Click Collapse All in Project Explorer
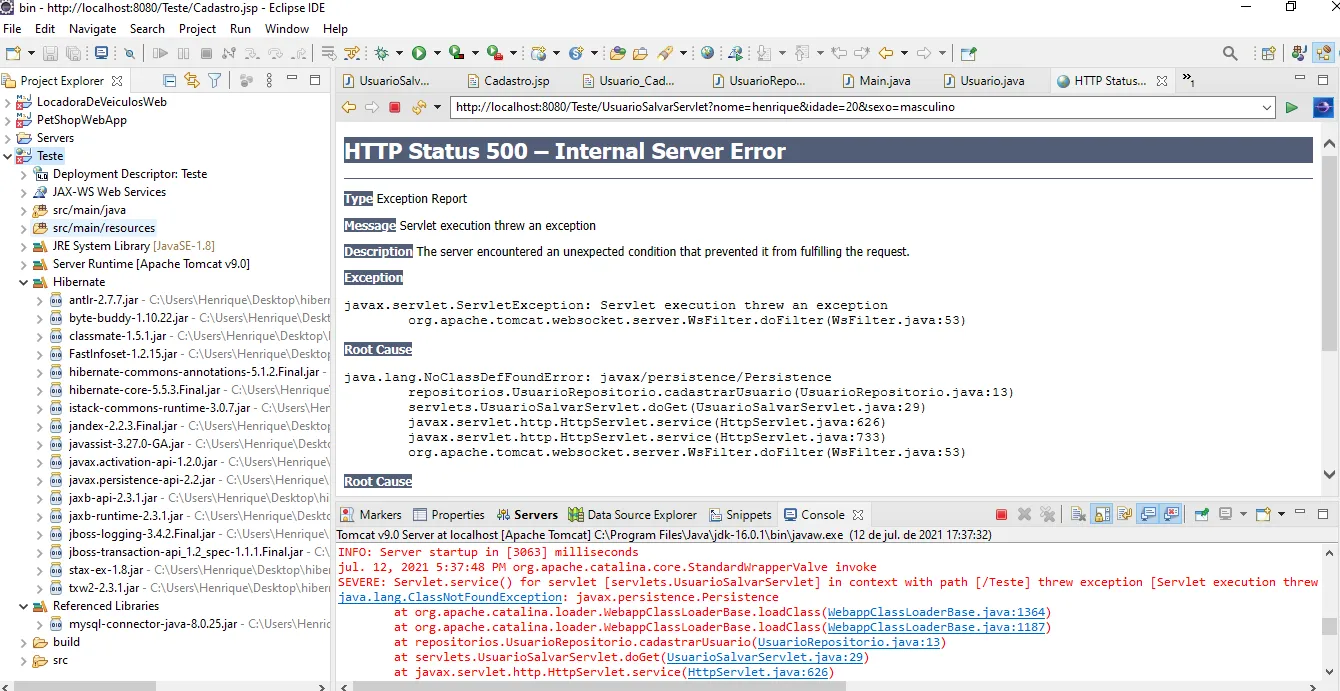This screenshot has height=691, width=1340. point(169,80)
